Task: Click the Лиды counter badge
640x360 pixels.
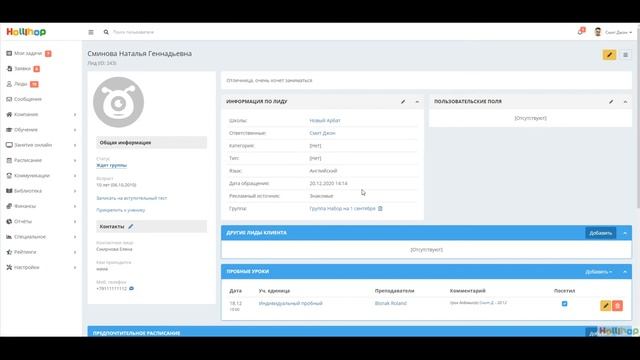Action: tap(34, 84)
